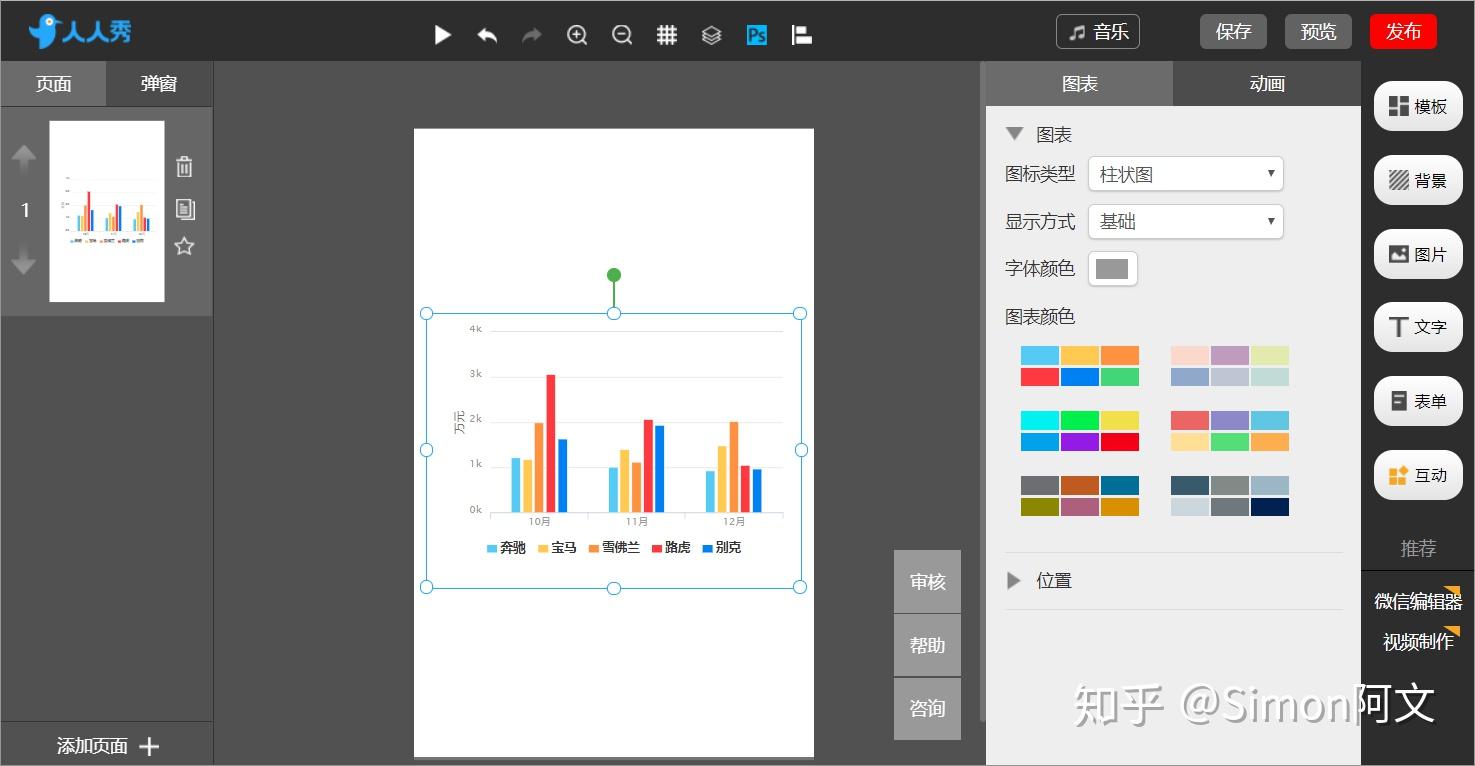
Task: Choose the gray-brown-teal chart palette
Action: click(x=1080, y=496)
